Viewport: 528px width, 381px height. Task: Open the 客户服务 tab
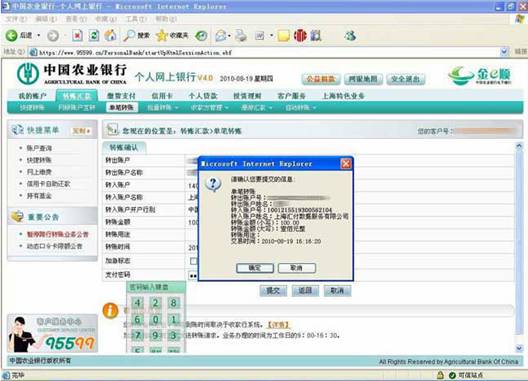tap(291, 96)
